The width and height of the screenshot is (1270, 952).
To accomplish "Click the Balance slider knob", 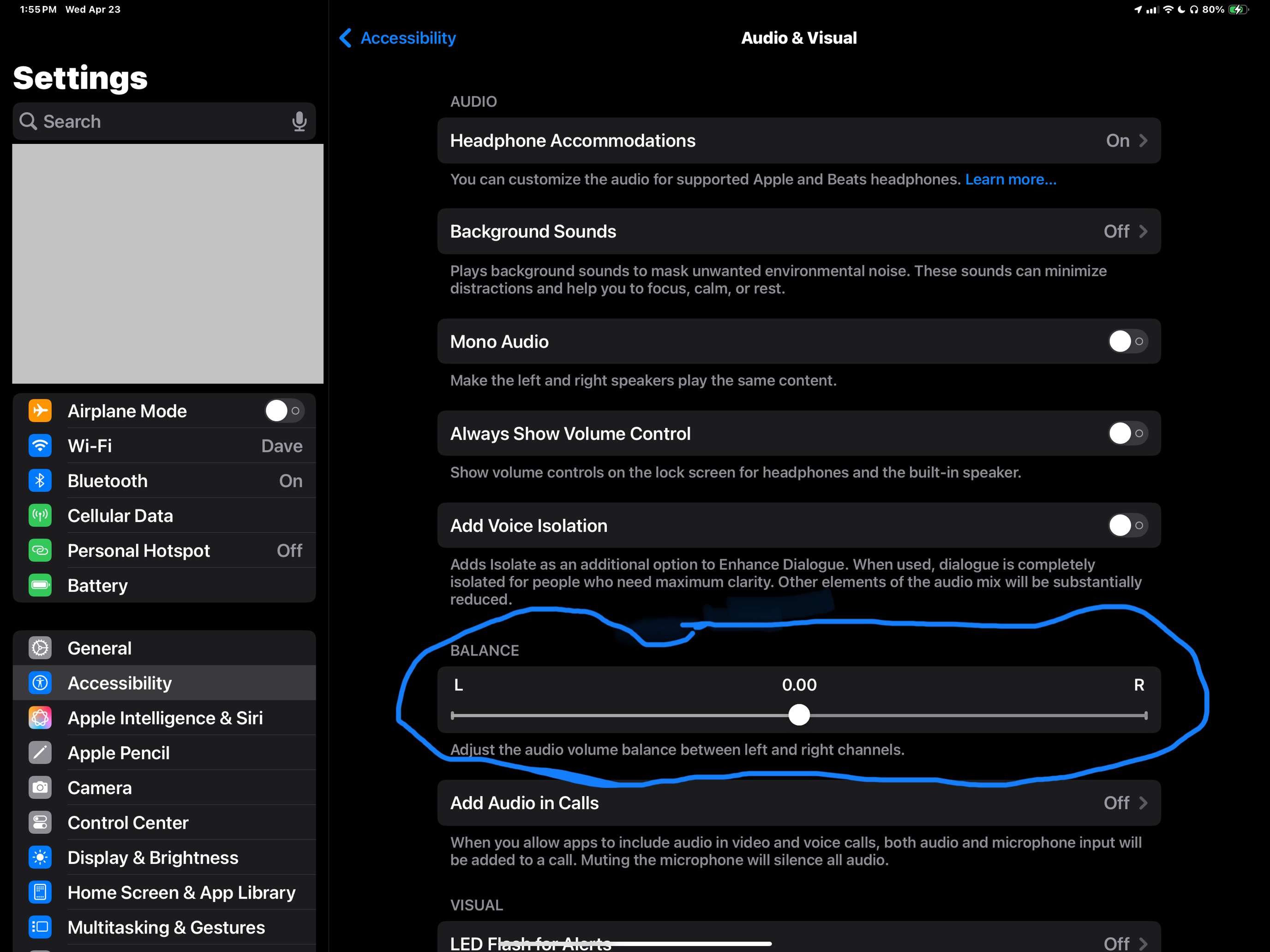I will click(x=799, y=715).
